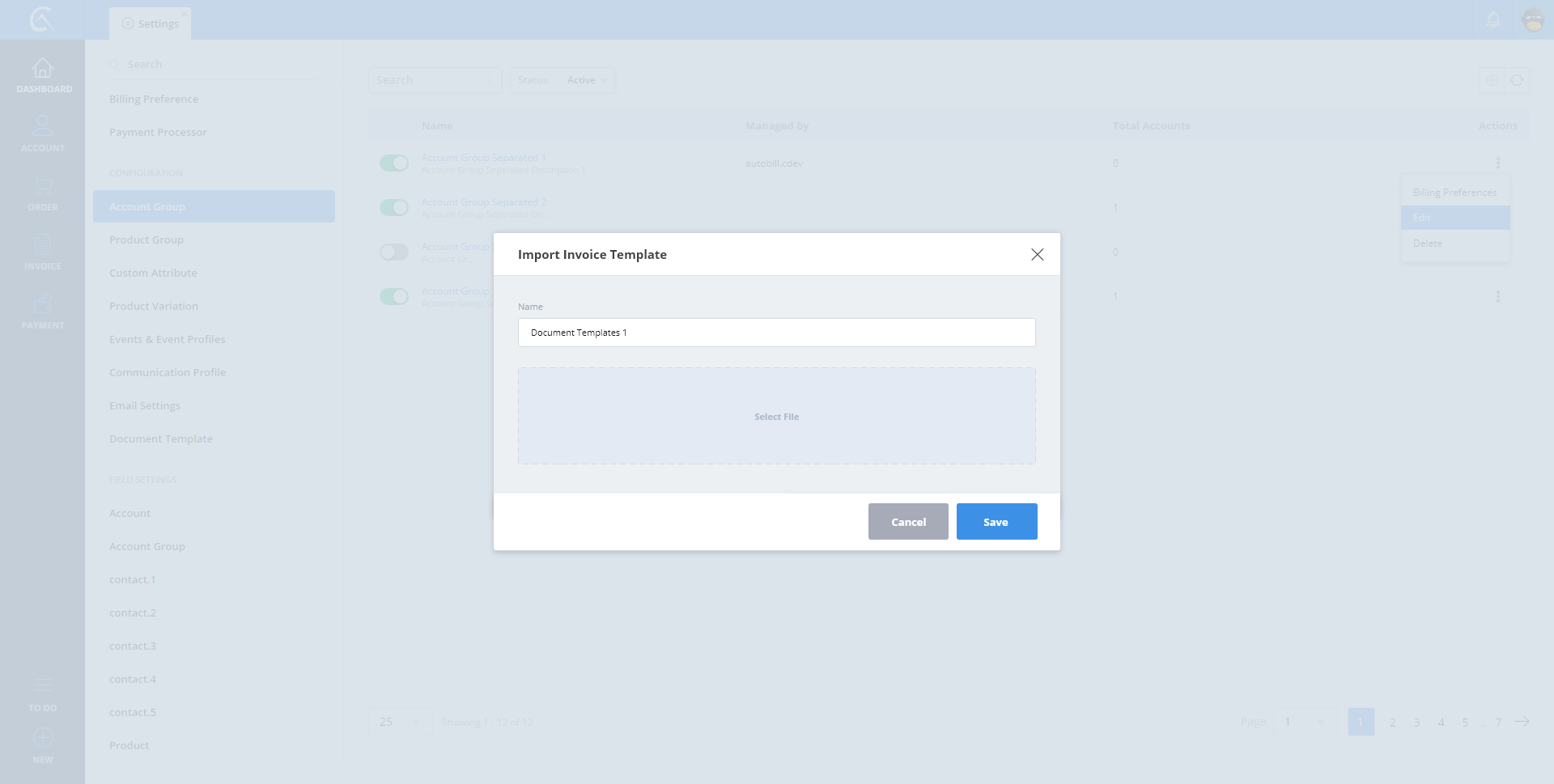Click the Select File upload area

(776, 417)
